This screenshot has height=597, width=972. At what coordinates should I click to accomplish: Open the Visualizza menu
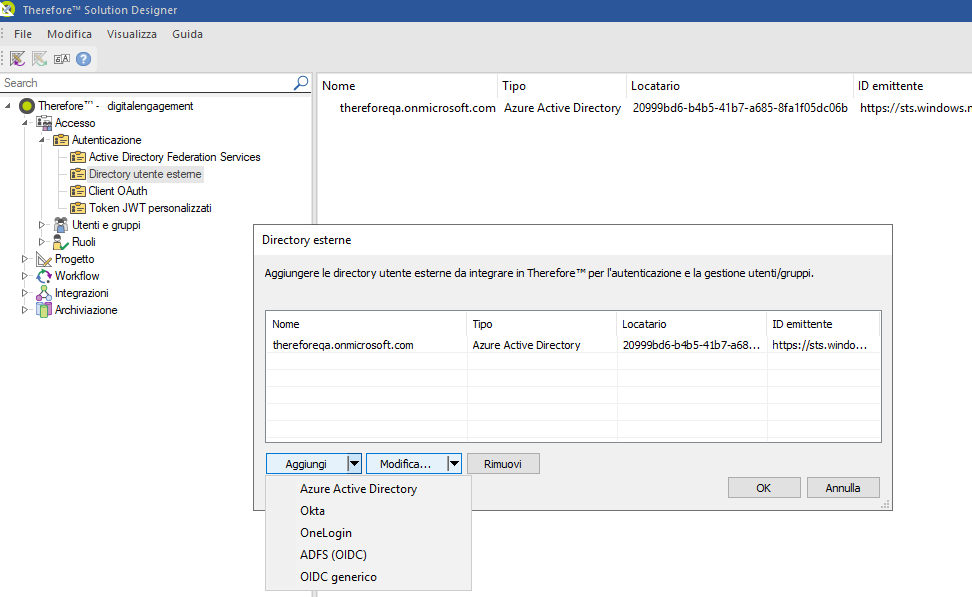131,33
